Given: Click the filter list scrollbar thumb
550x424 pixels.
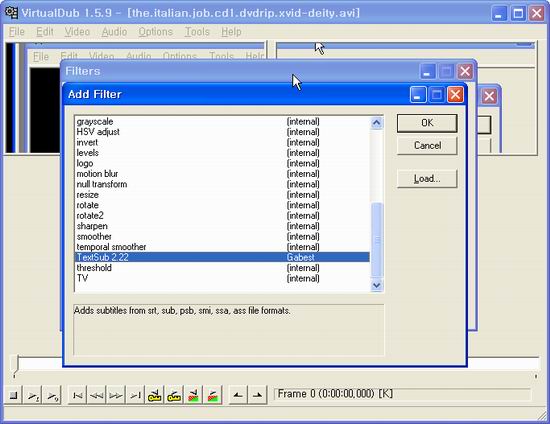Looking at the screenshot, I should [377, 240].
